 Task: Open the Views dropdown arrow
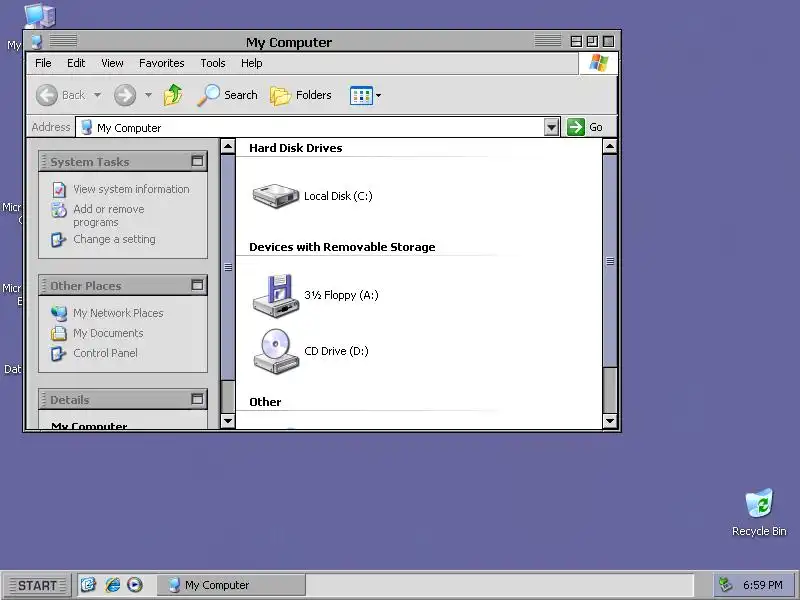pyautogui.click(x=379, y=95)
